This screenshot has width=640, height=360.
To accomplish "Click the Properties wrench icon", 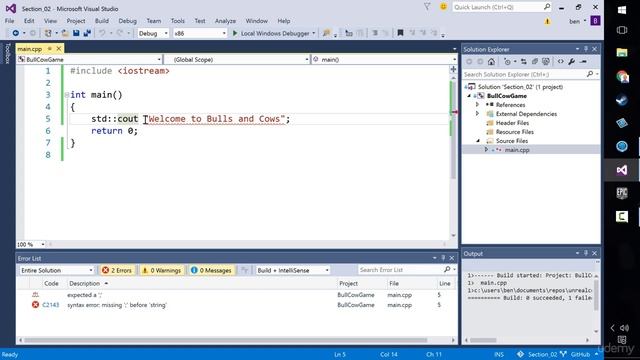I will pos(571,62).
